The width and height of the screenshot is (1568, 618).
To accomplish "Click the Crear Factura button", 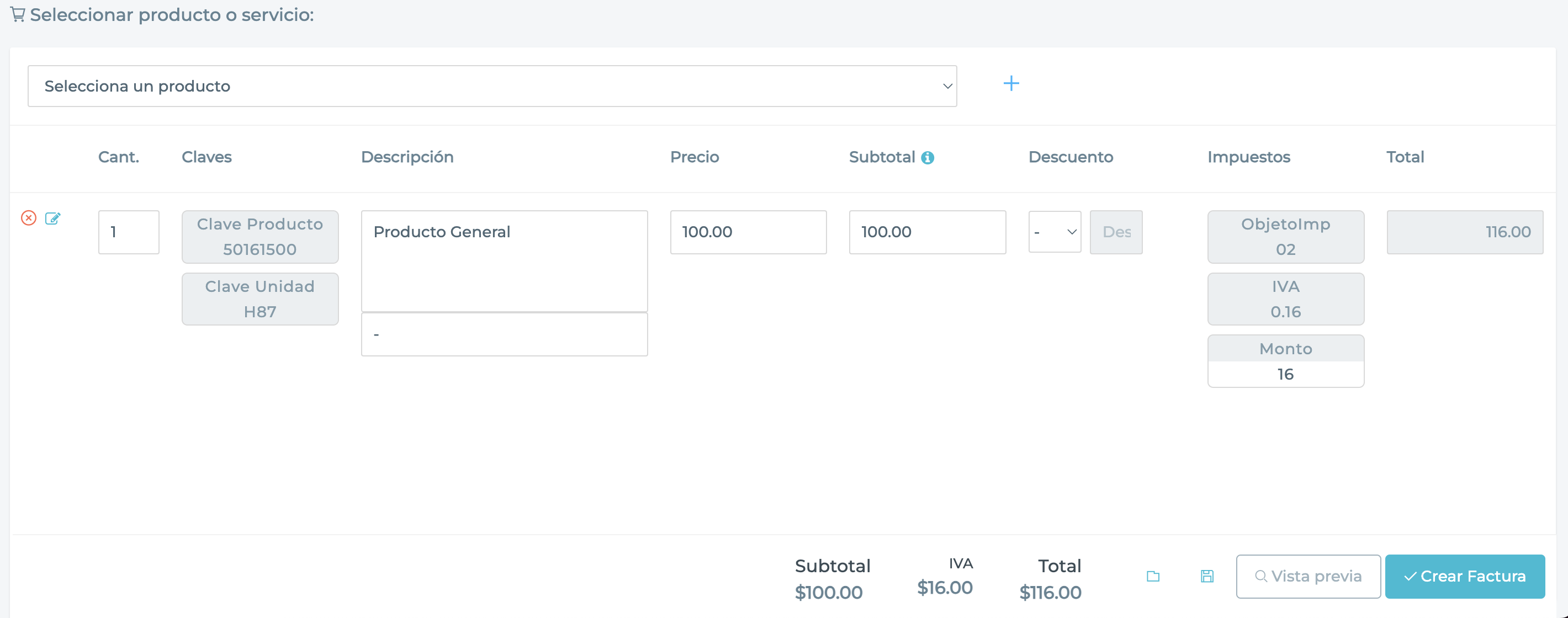I will tap(1465, 576).
